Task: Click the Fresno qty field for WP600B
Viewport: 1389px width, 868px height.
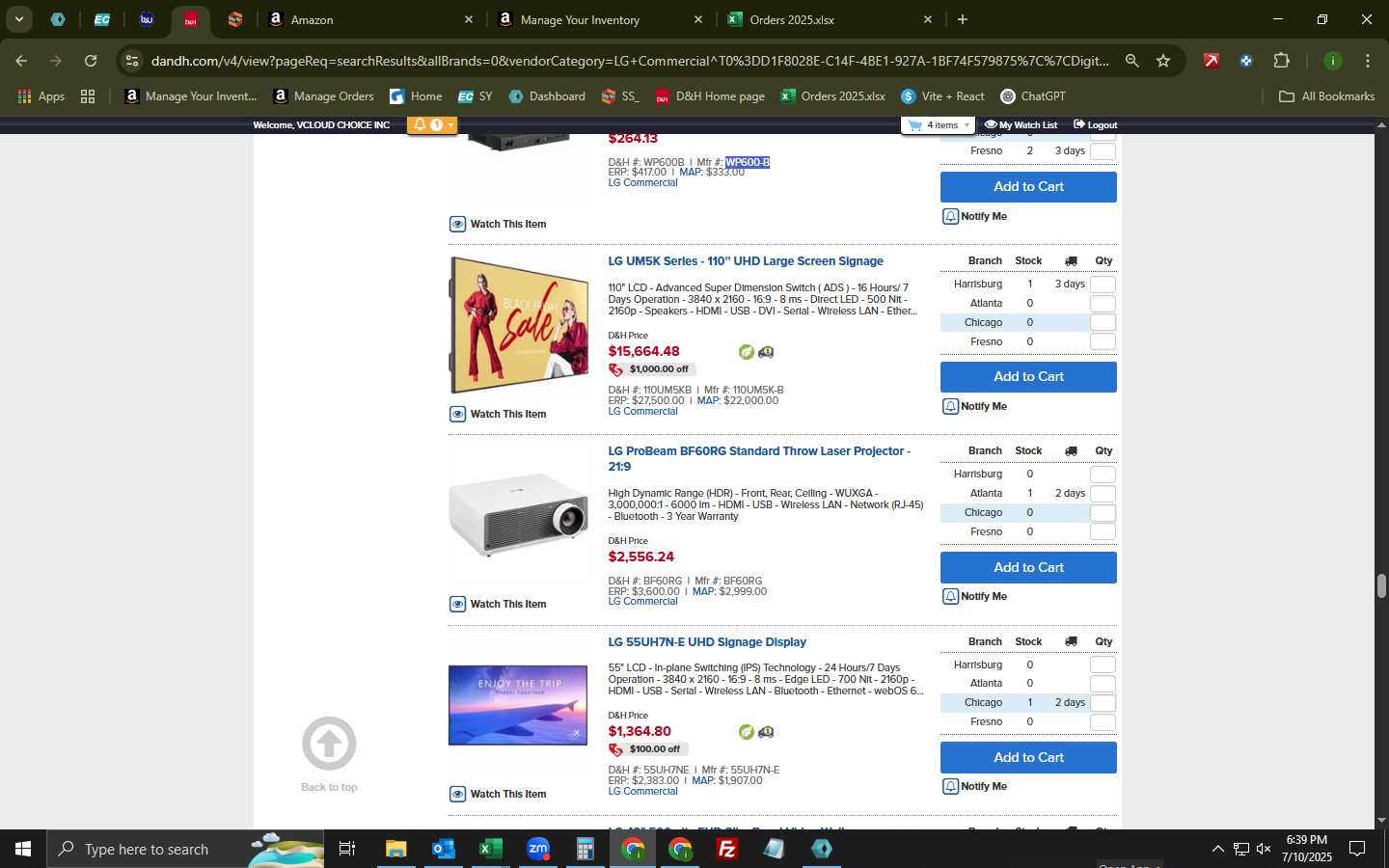Action: [1103, 151]
